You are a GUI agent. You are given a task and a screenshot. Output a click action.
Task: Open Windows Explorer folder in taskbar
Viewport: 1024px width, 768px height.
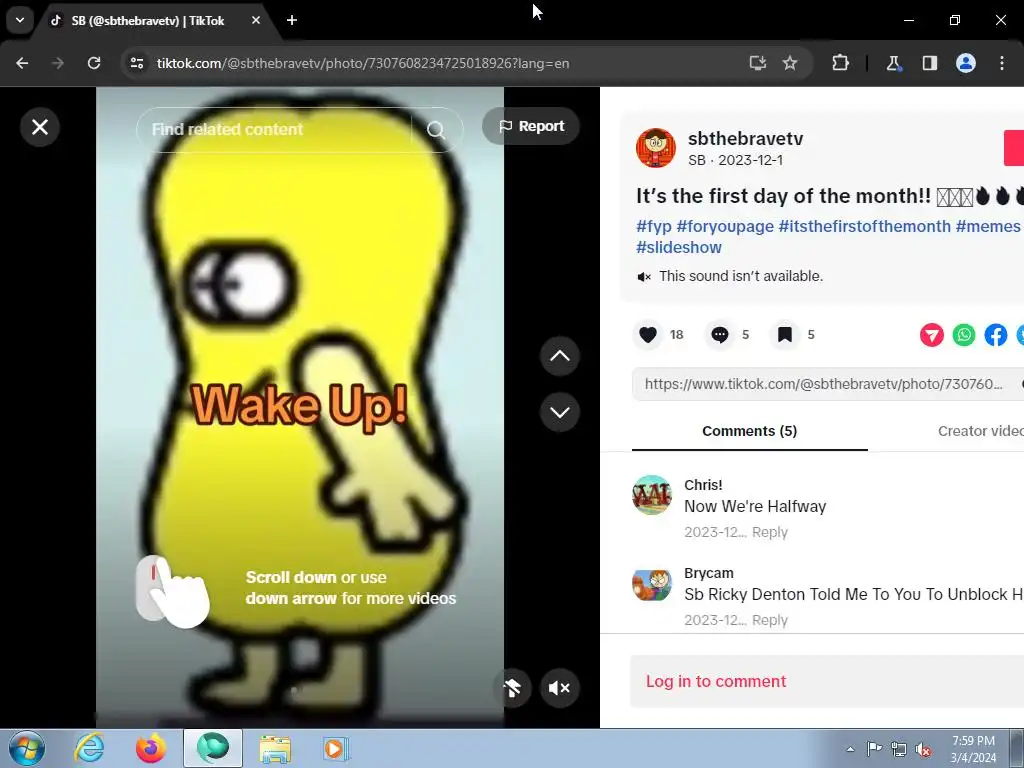coord(275,748)
